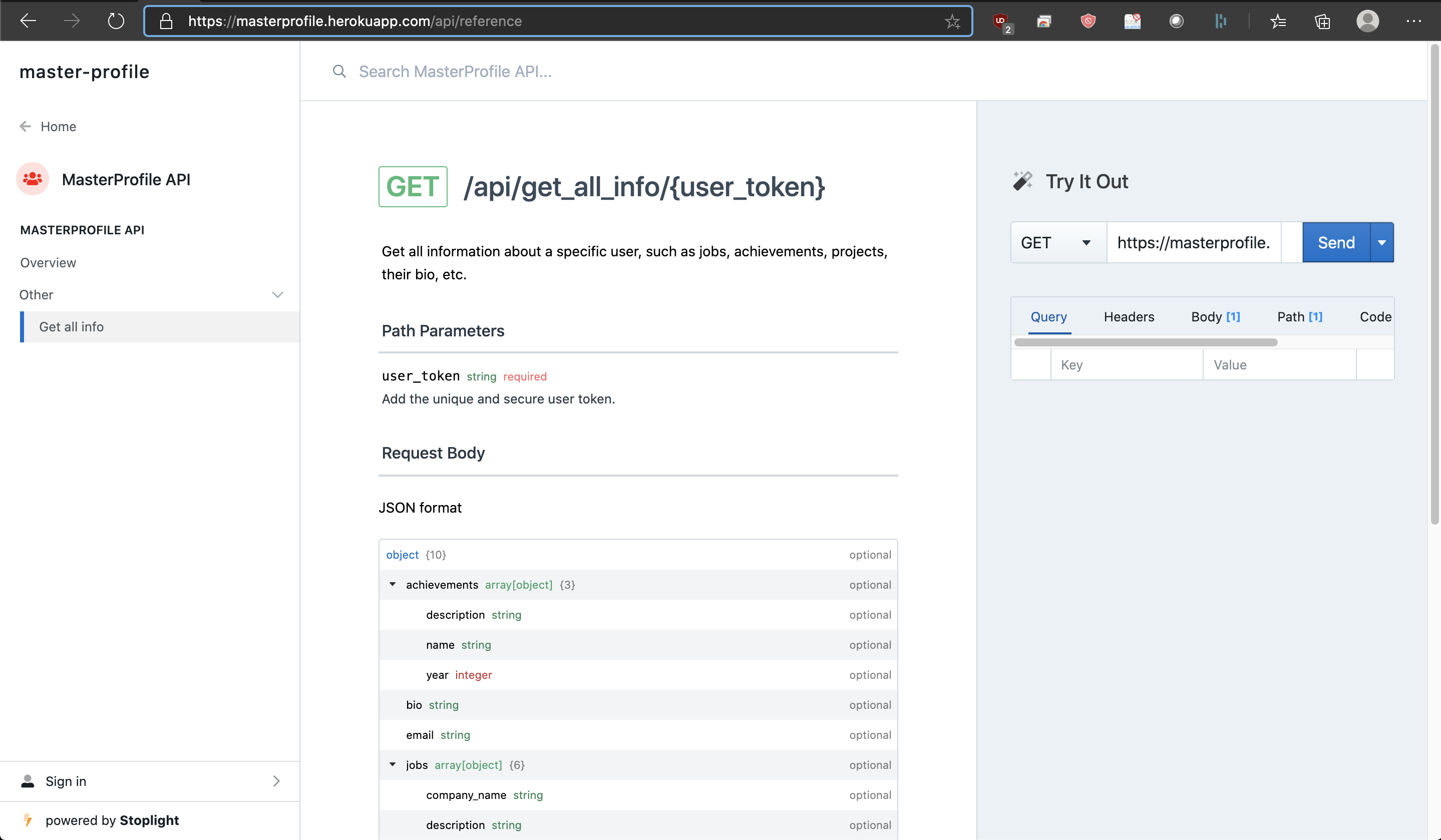Collapse the jobs array row

(393, 764)
